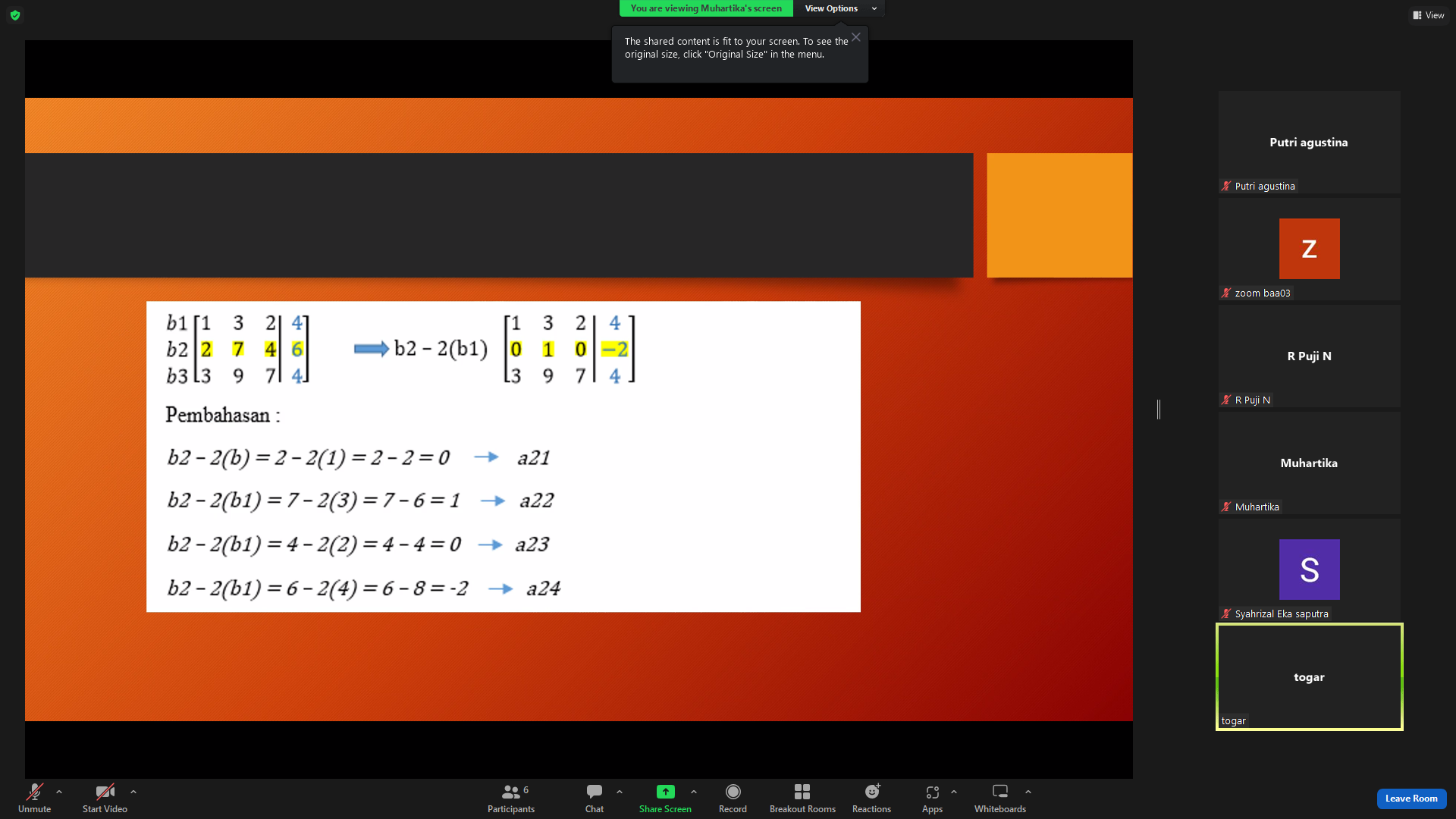Click the muted mic icon on R Puji N
1456x819 pixels.
tap(1226, 400)
